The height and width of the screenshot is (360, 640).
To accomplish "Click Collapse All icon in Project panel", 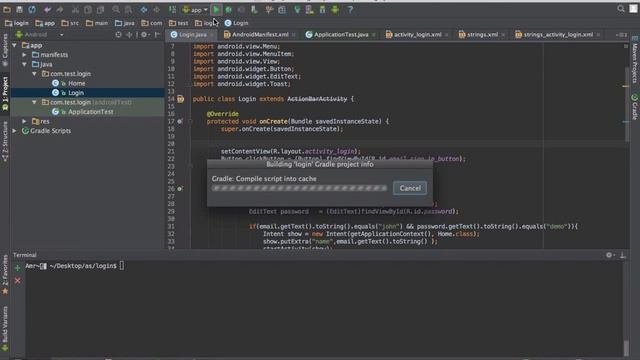I will click(x=129, y=35).
